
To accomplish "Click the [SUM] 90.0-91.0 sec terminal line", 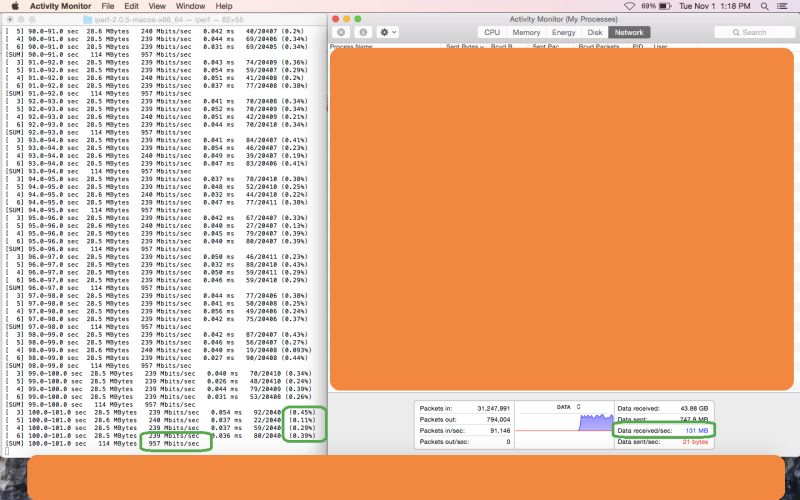I will click(x=98, y=55).
